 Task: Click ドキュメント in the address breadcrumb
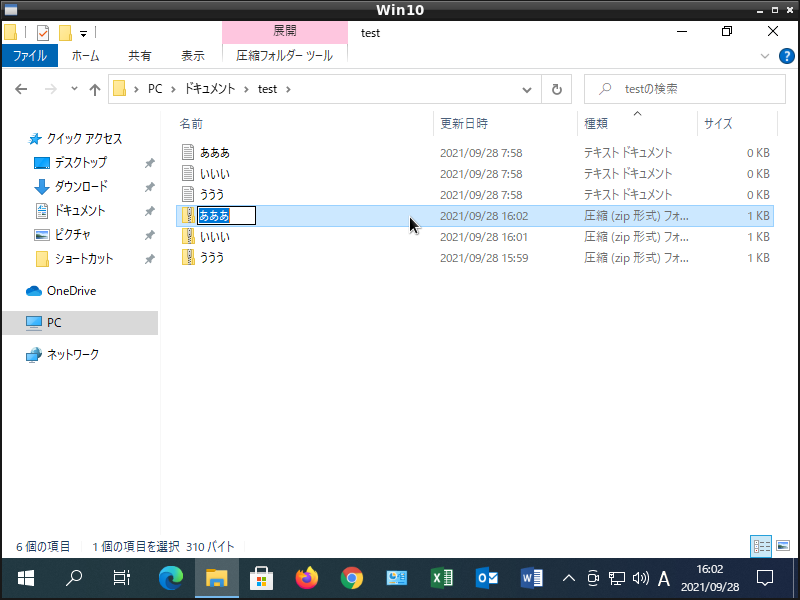coord(210,89)
